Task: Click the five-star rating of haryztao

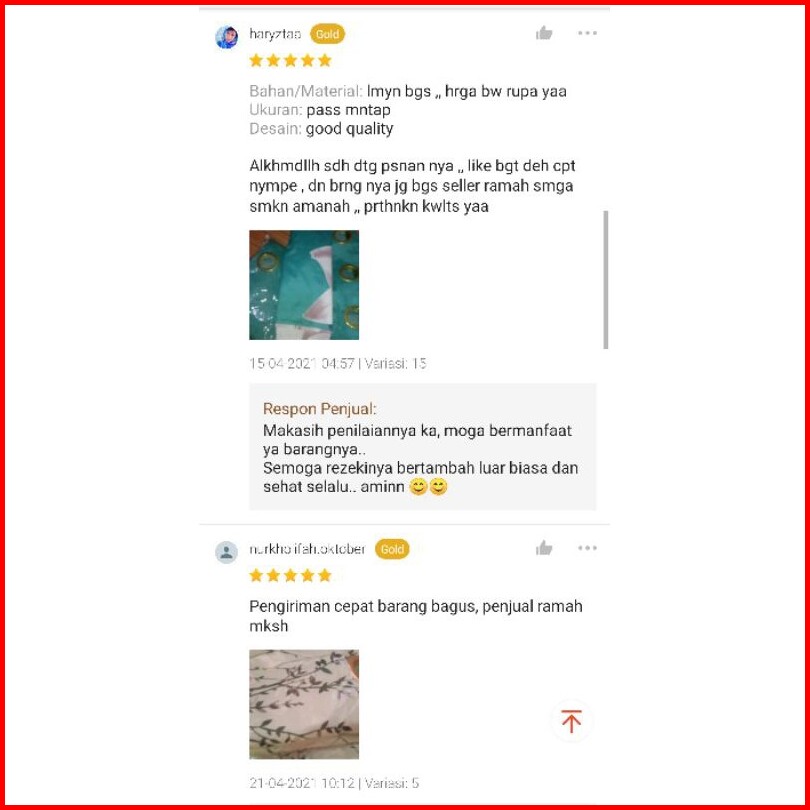Action: (290, 61)
